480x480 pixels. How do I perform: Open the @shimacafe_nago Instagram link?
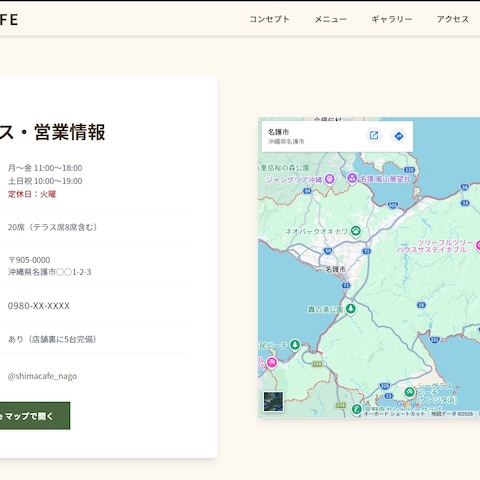pos(42,376)
